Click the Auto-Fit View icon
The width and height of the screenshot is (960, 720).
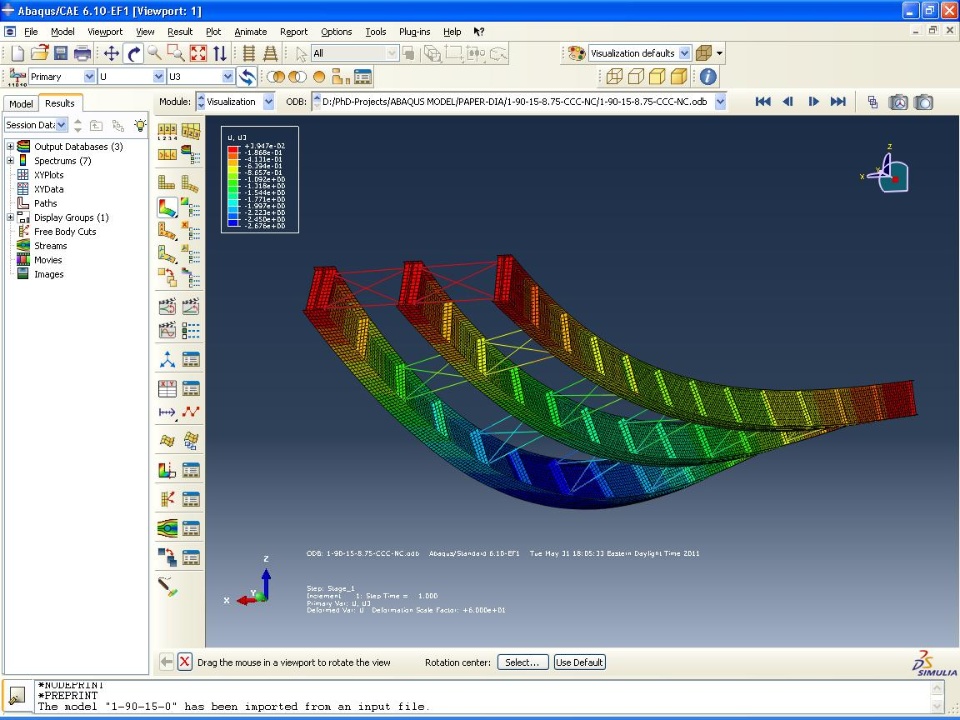click(198, 53)
